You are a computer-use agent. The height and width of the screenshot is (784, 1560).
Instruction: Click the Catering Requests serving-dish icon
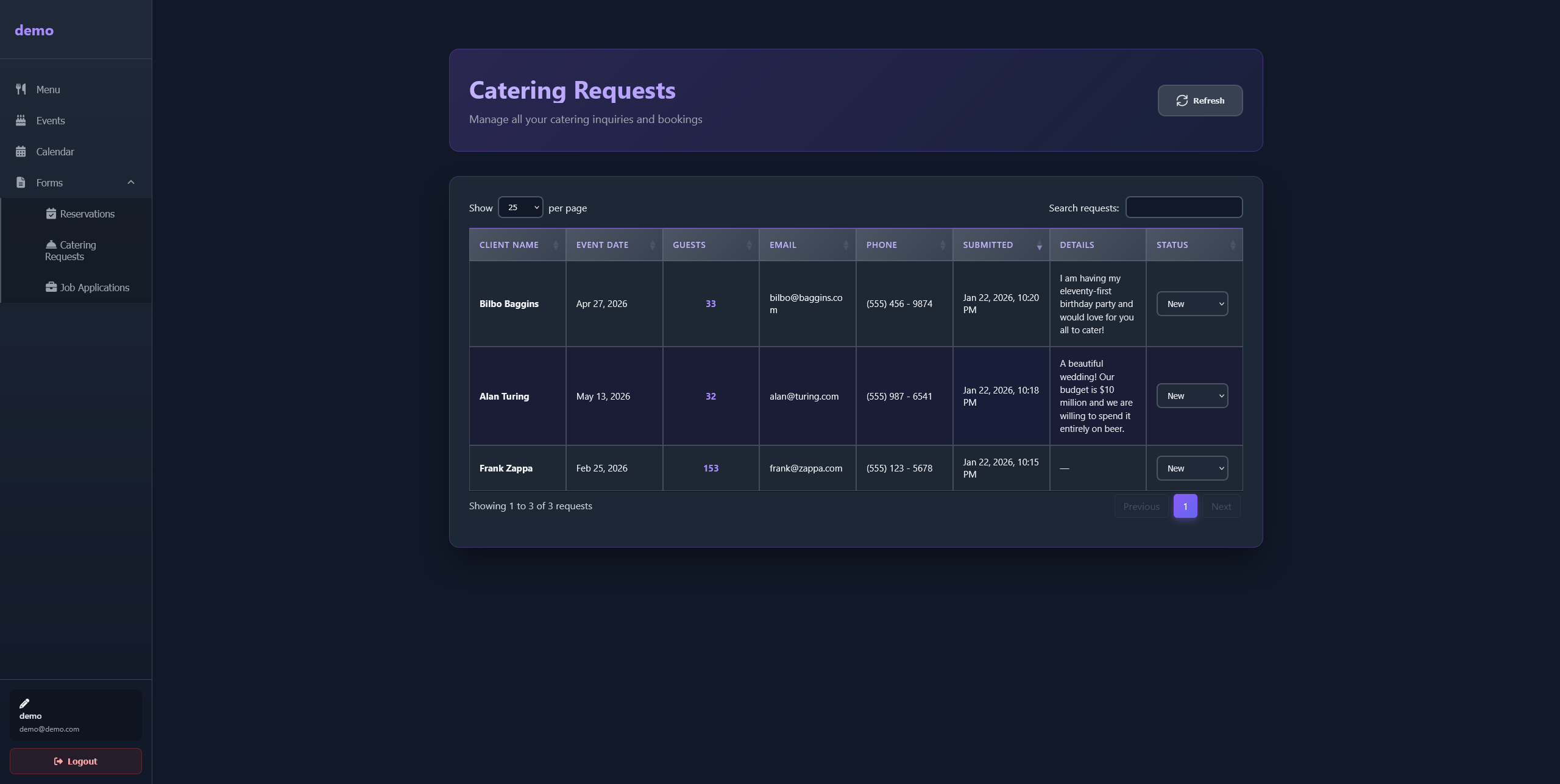click(52, 244)
